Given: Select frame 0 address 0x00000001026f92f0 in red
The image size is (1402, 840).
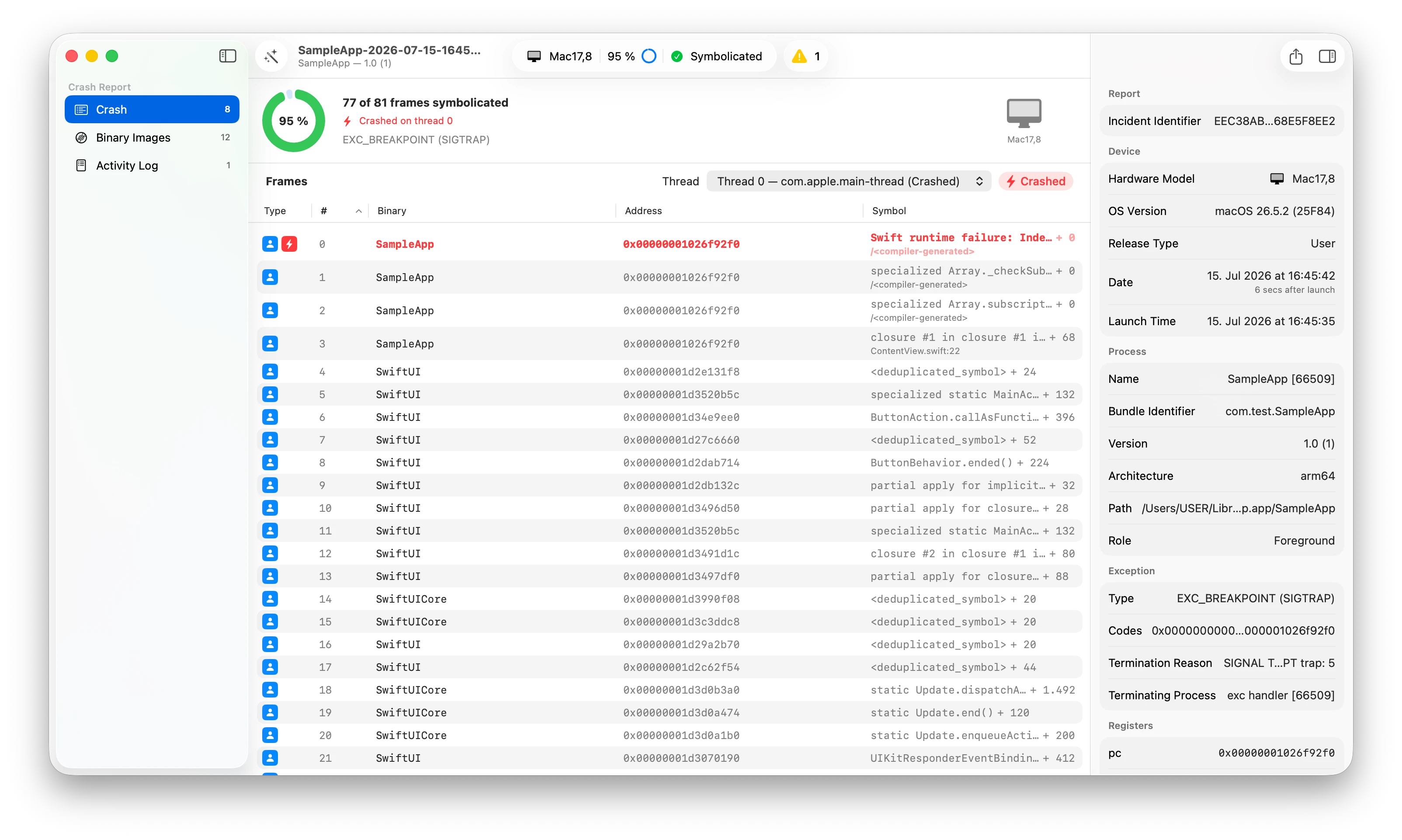Looking at the screenshot, I should pyautogui.click(x=681, y=244).
